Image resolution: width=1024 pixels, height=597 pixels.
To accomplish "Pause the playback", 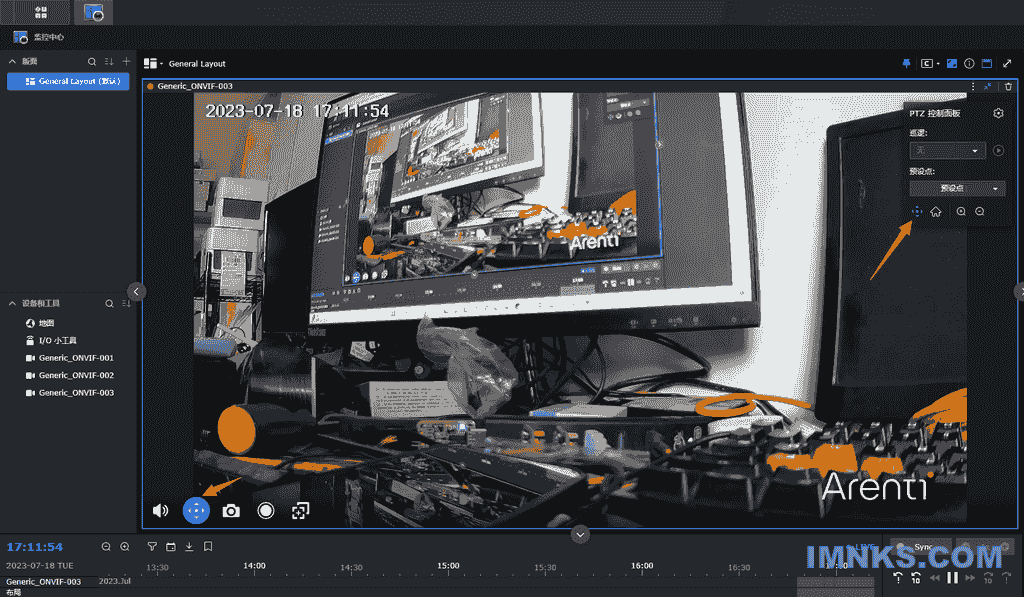I will (x=952, y=577).
